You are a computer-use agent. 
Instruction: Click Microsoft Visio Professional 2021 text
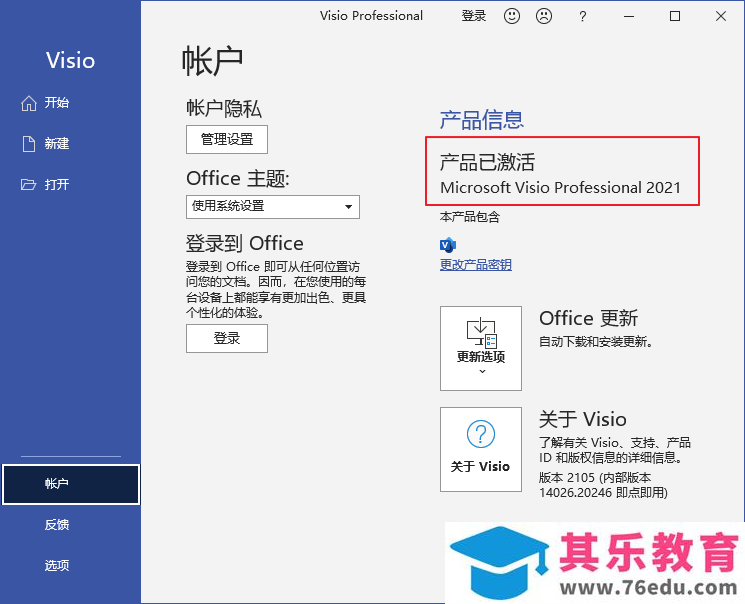click(560, 188)
